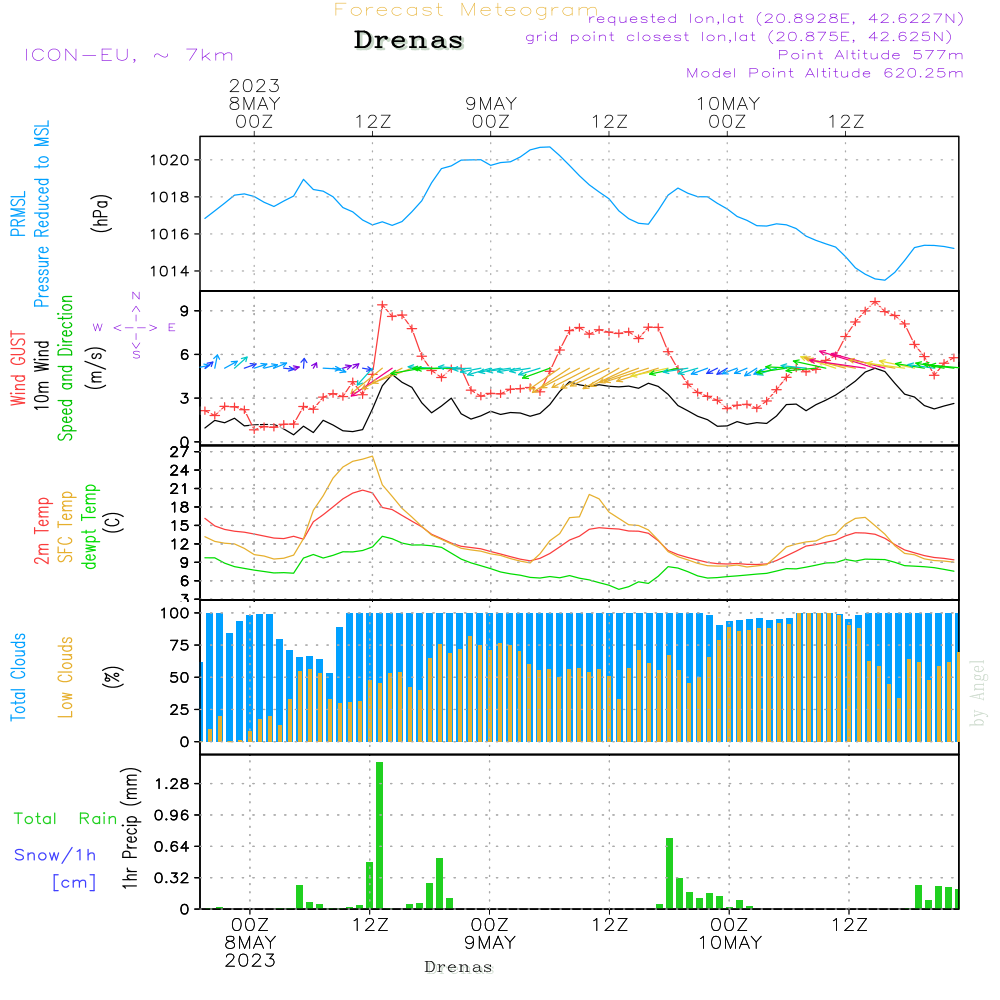Click the 50 value on cloud axis
1000x1000 pixels.
click(x=180, y=677)
